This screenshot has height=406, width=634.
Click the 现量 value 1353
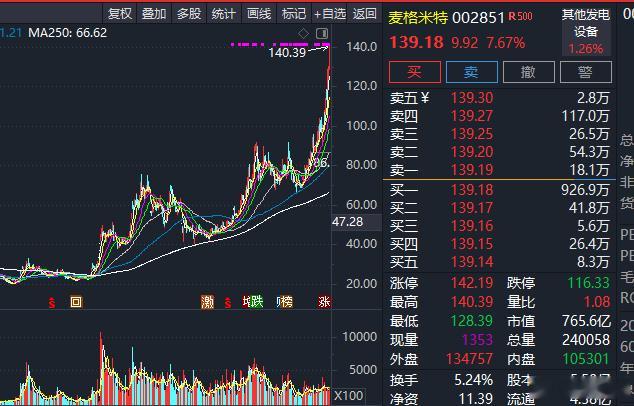(478, 340)
